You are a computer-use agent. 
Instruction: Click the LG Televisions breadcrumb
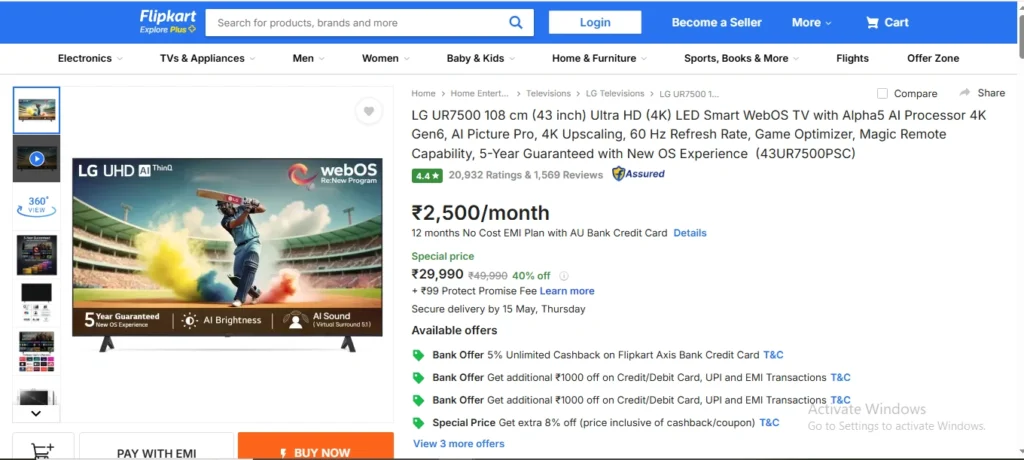[615, 93]
